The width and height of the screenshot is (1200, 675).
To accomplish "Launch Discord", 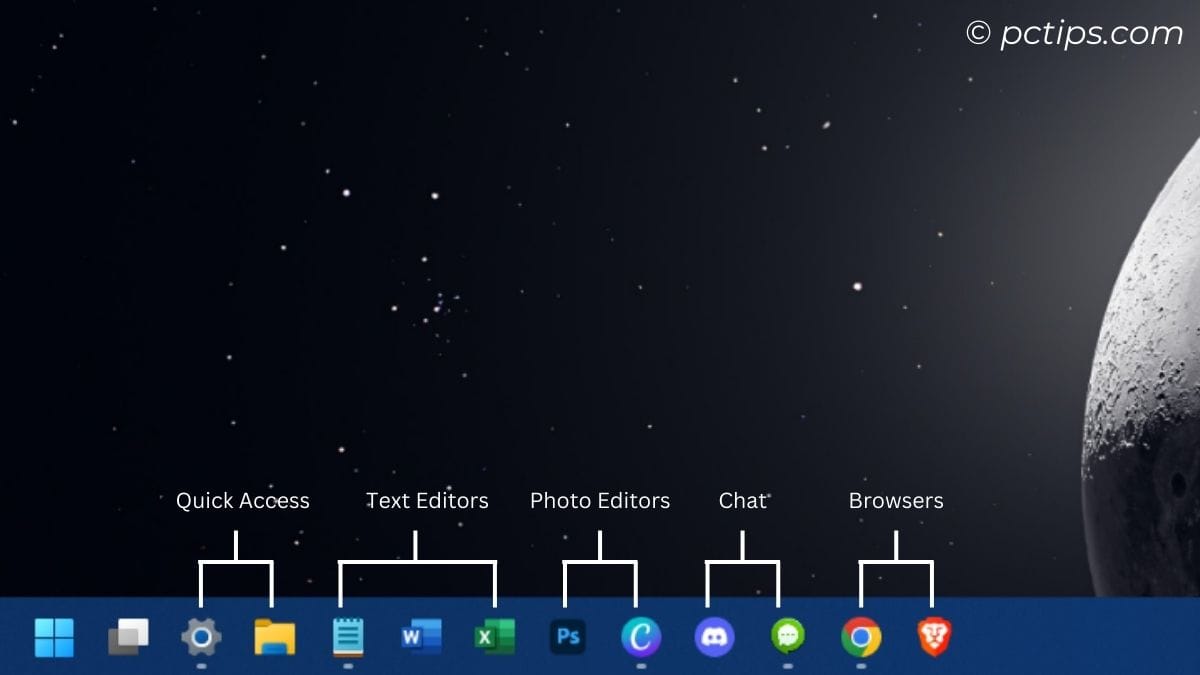I will click(714, 636).
